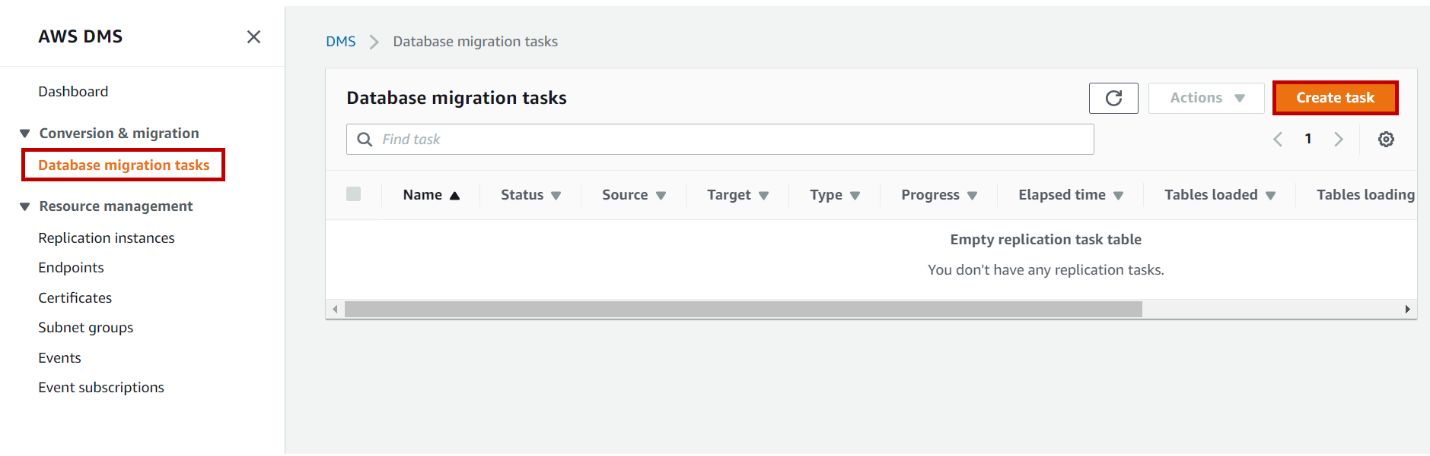The image size is (1430, 456).
Task: Click the Create task button
Action: tap(1335, 98)
